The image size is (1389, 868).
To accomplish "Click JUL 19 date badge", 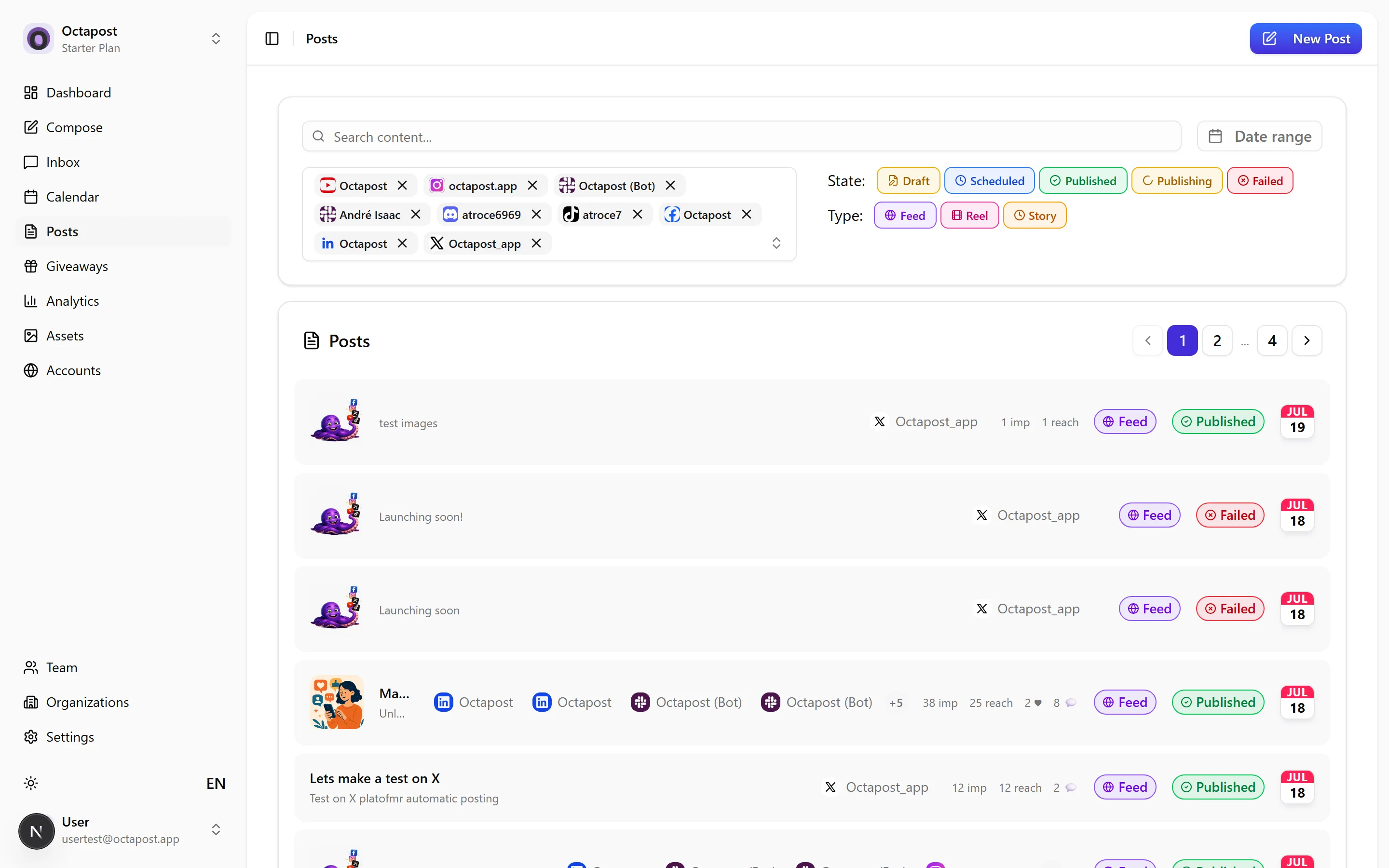I will click(1297, 421).
